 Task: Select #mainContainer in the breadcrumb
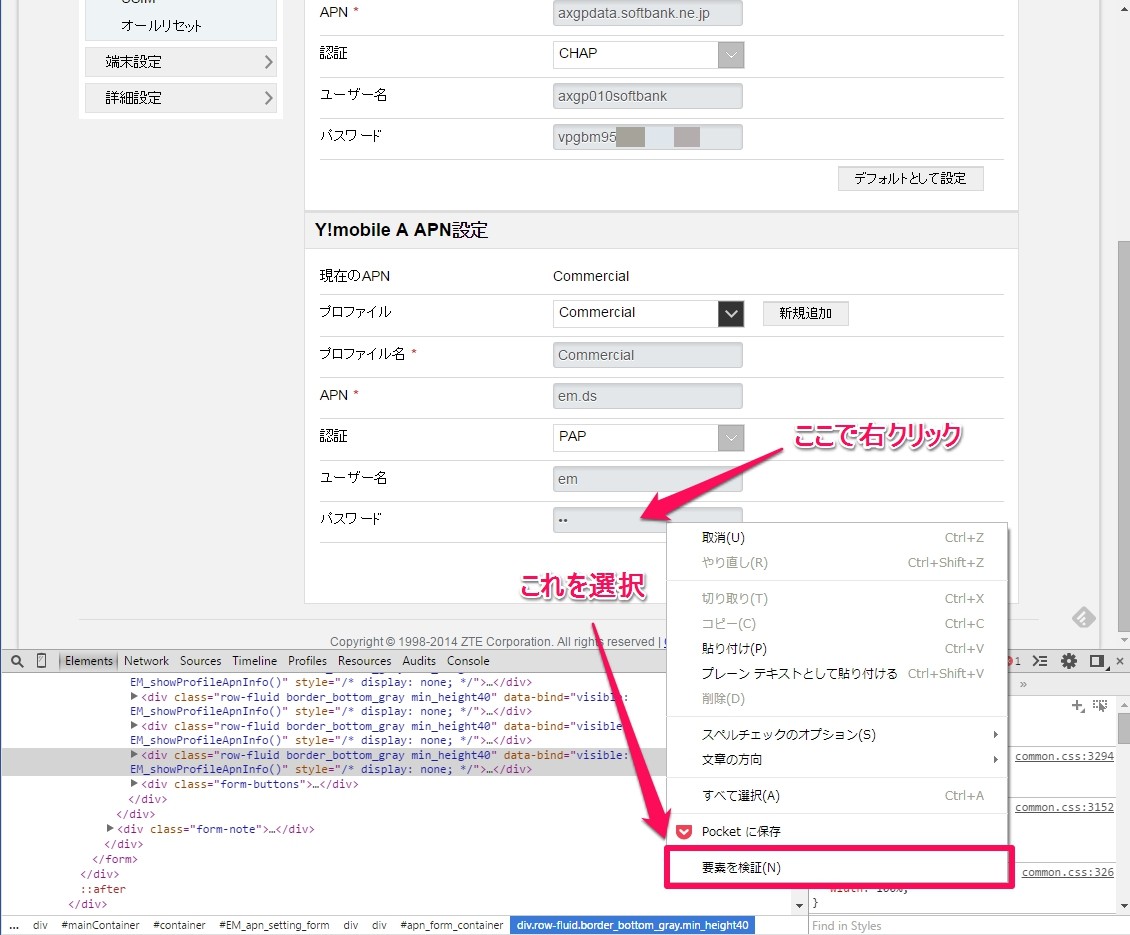(x=100, y=925)
